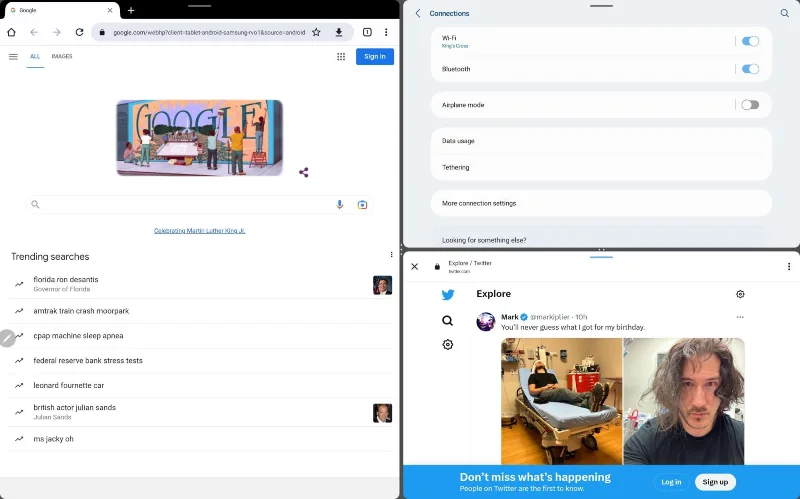Select trending search 'british actor julian sands'
The image size is (800, 499).
tap(200, 412)
